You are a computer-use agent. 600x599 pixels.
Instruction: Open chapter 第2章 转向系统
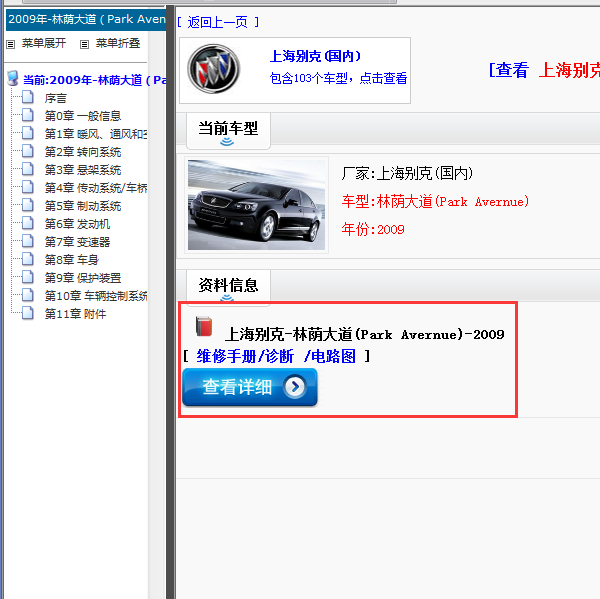[x=83, y=152]
